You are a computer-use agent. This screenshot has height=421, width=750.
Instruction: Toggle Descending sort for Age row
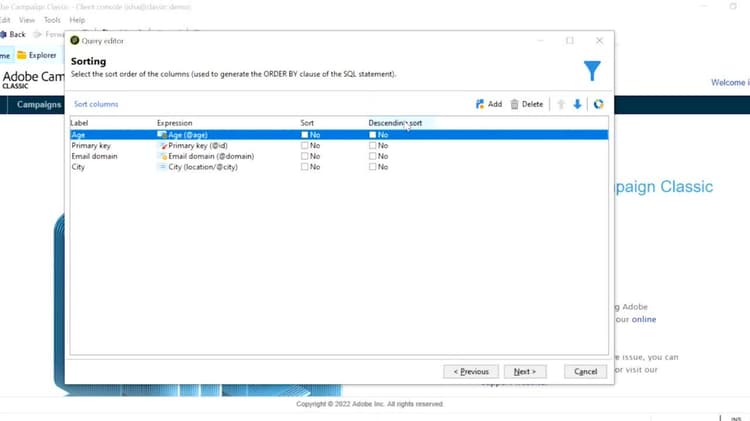373,135
